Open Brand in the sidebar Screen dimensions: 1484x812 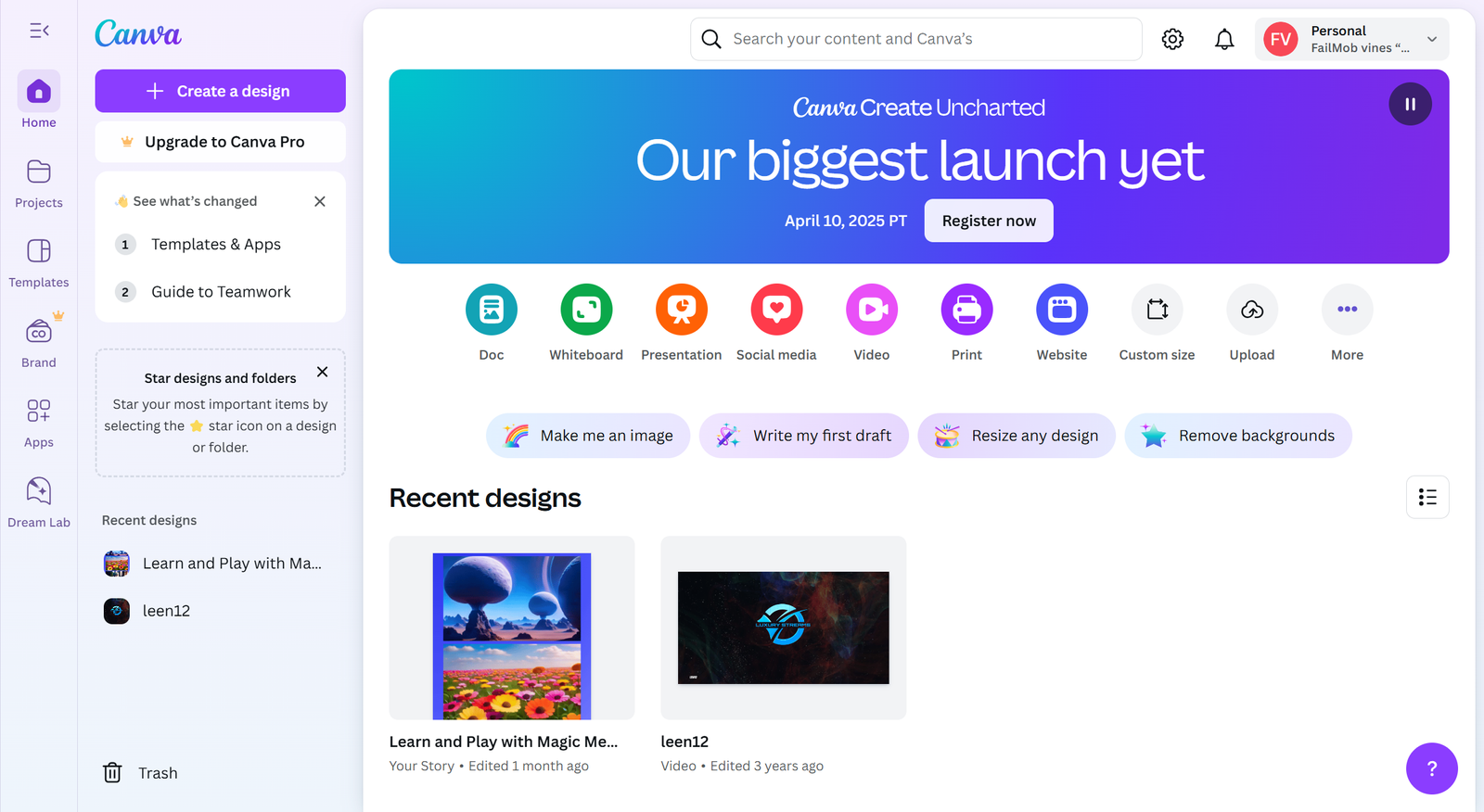(39, 343)
